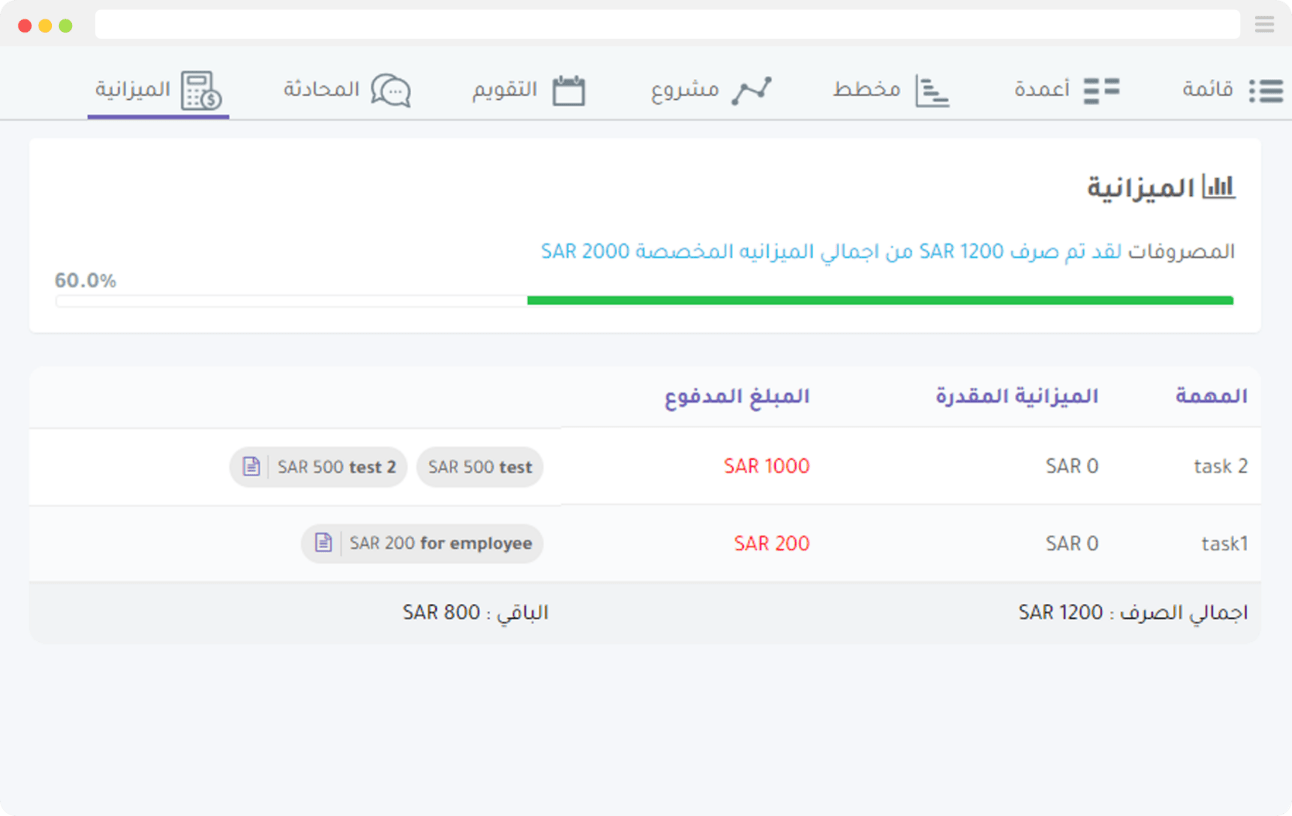Click the chat bubbles conversation icon

[391, 91]
